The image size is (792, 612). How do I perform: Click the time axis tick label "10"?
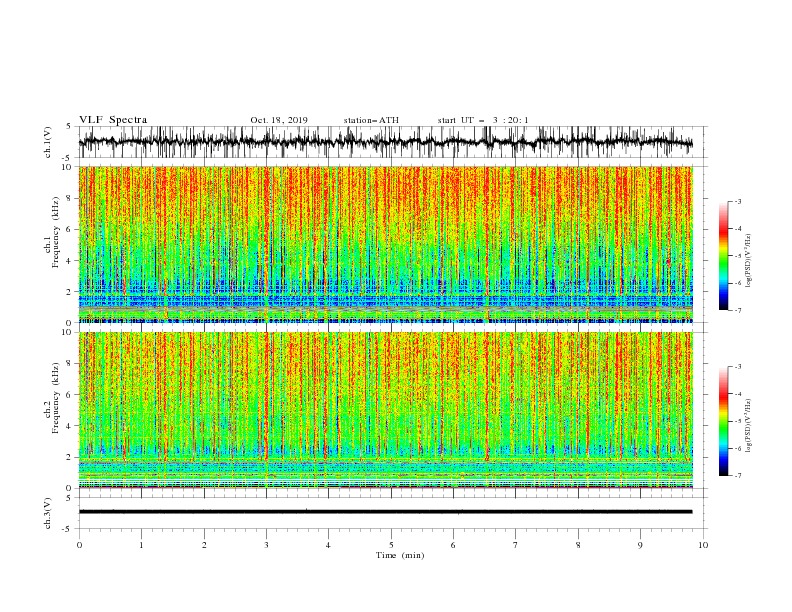pyautogui.click(x=703, y=545)
